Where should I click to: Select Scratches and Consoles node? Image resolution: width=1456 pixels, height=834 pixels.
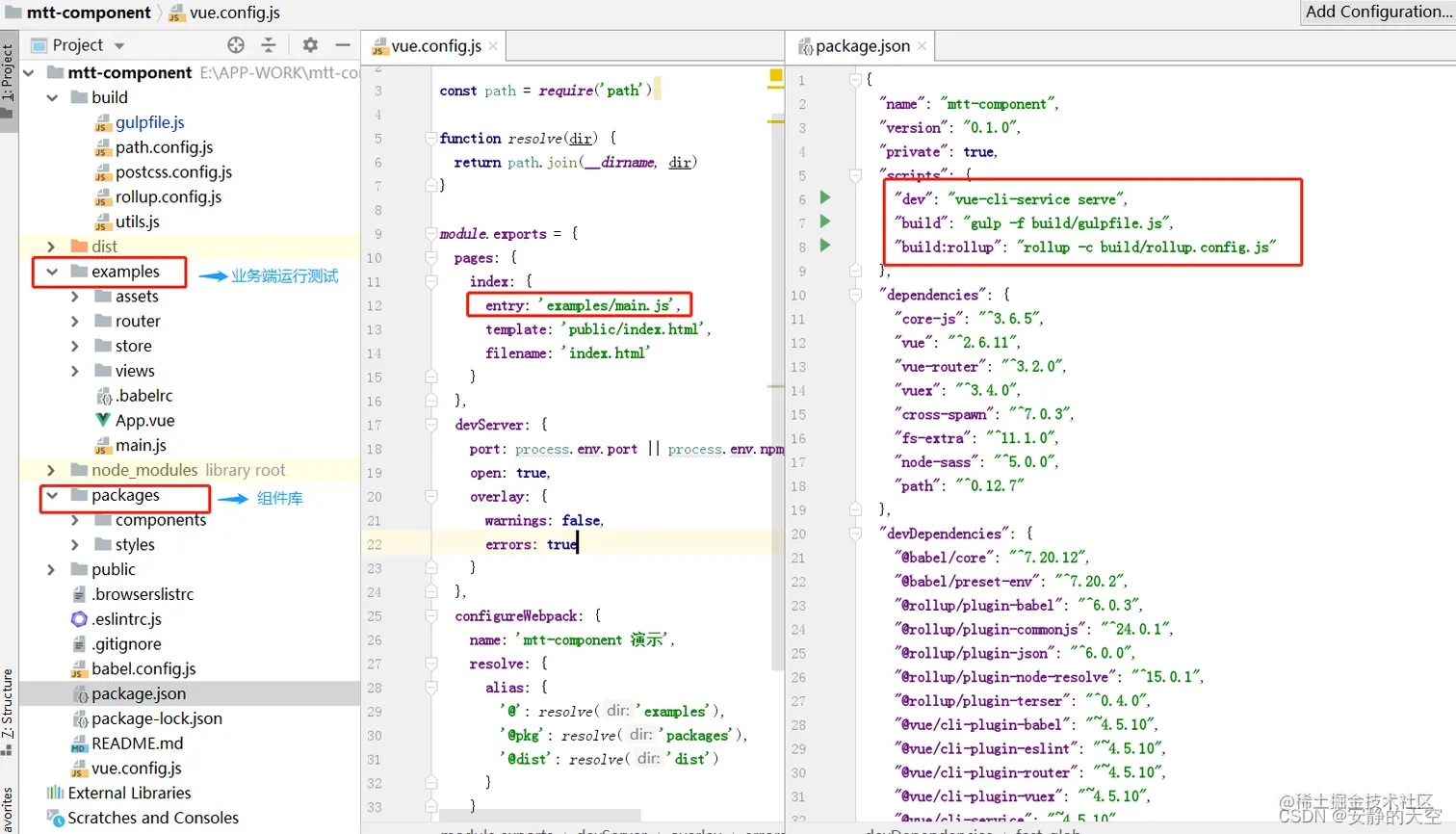pos(153,818)
